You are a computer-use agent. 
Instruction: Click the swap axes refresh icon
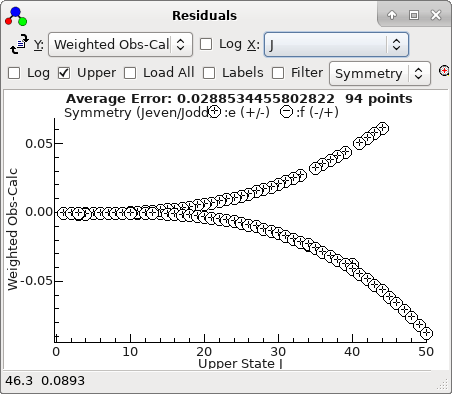19,44
